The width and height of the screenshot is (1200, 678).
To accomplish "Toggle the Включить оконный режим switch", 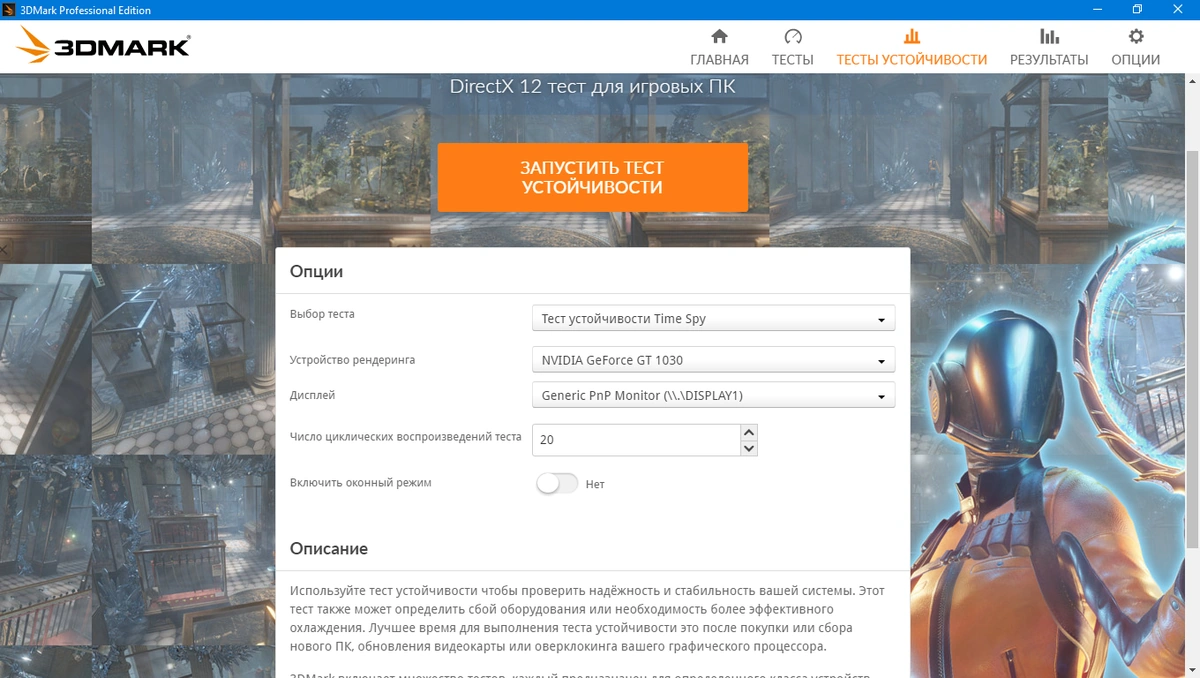I will pyautogui.click(x=557, y=484).
